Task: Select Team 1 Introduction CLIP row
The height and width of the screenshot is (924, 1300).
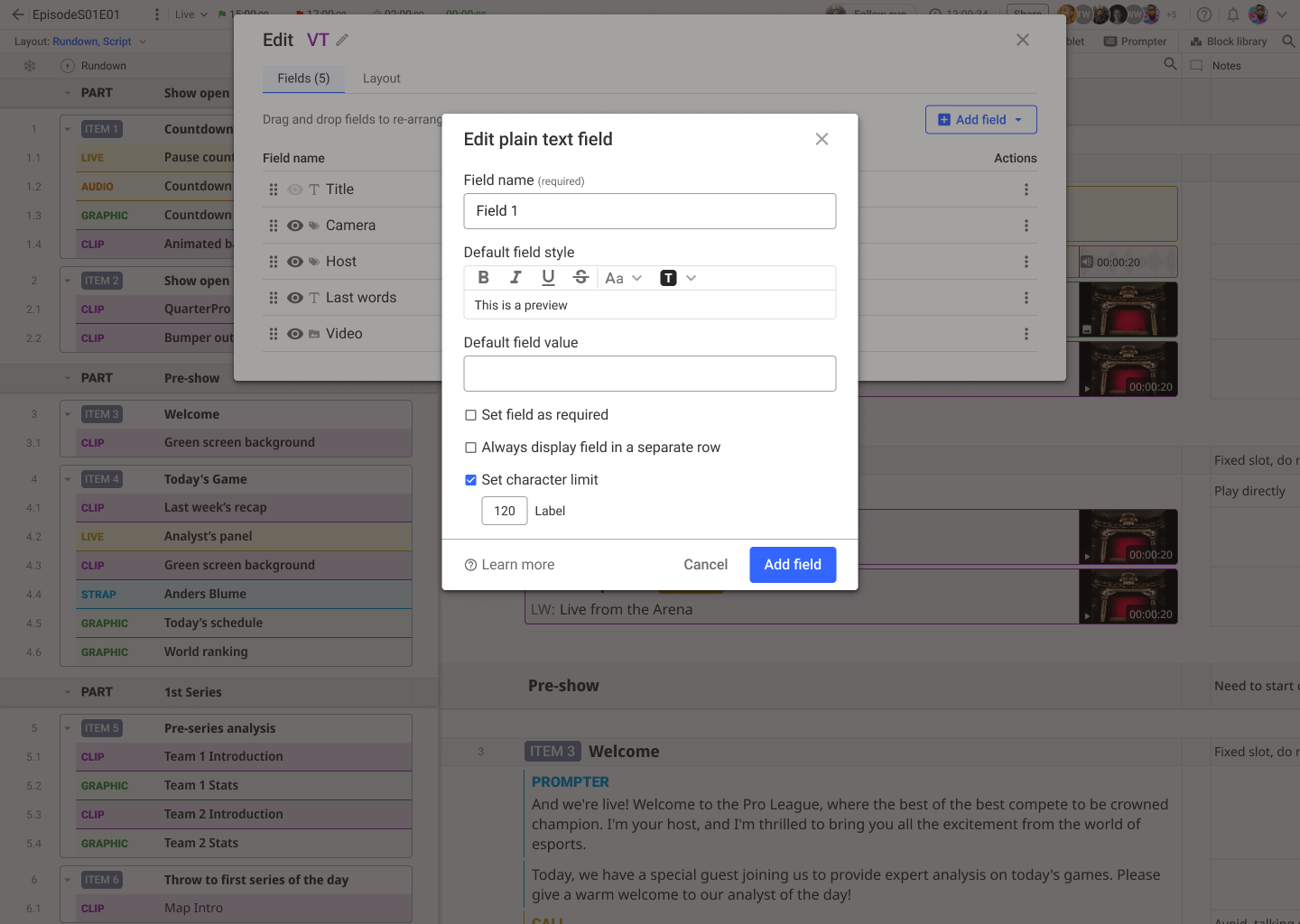Action: 244,756
